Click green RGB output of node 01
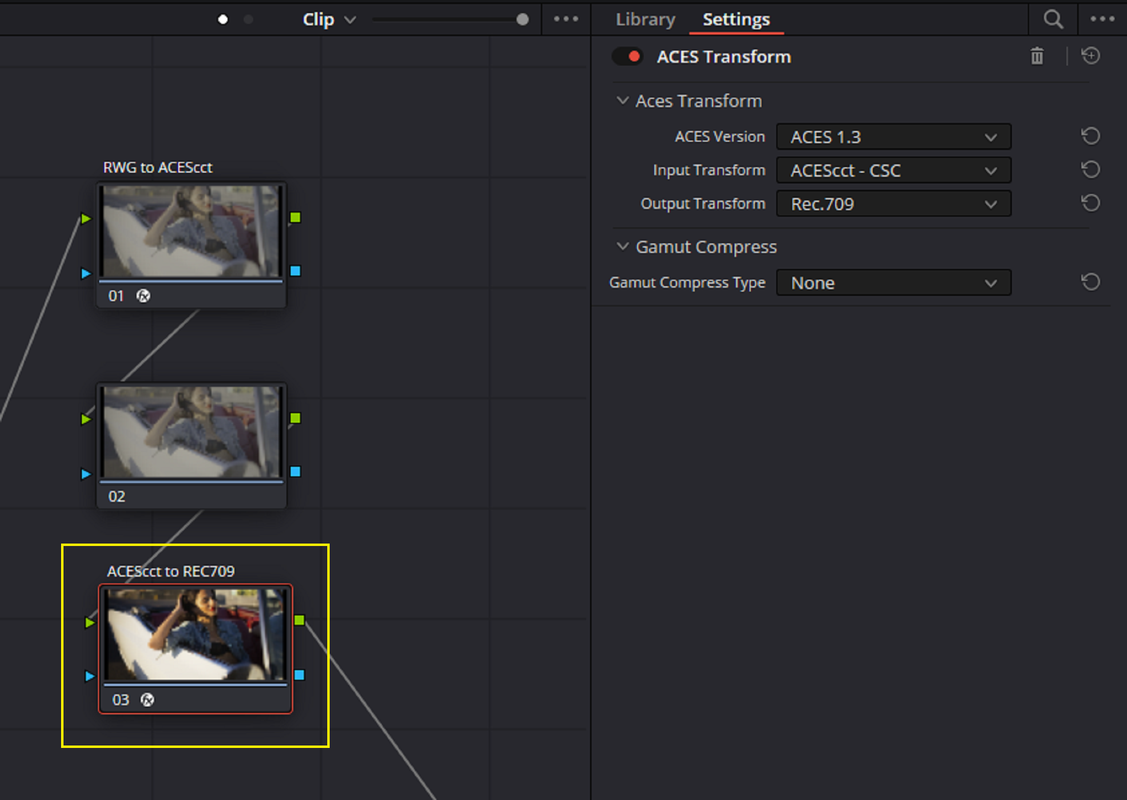Image resolution: width=1127 pixels, height=800 pixels. pyautogui.click(x=295, y=217)
